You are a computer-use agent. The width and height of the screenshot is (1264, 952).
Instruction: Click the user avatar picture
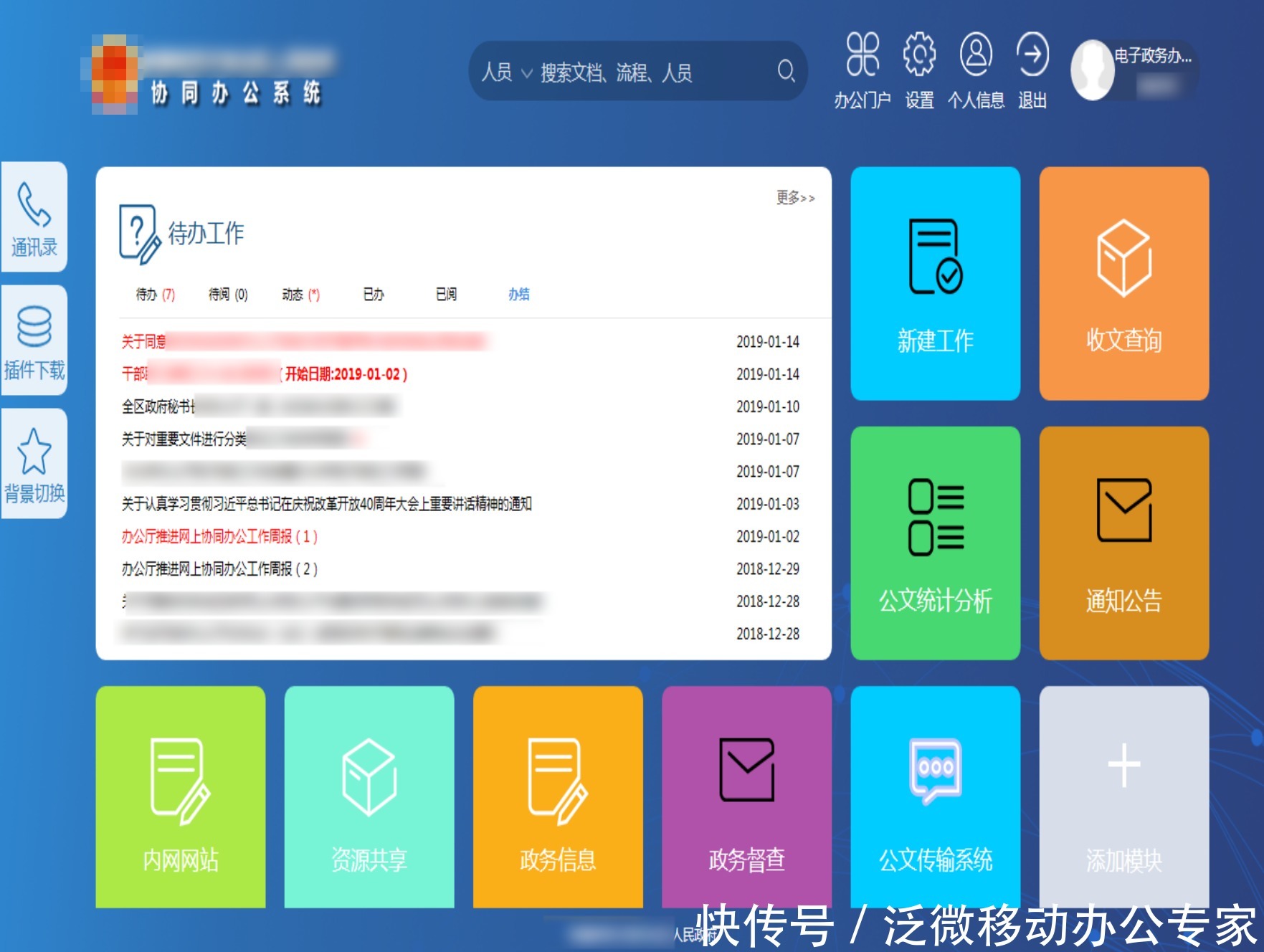coord(1092,70)
